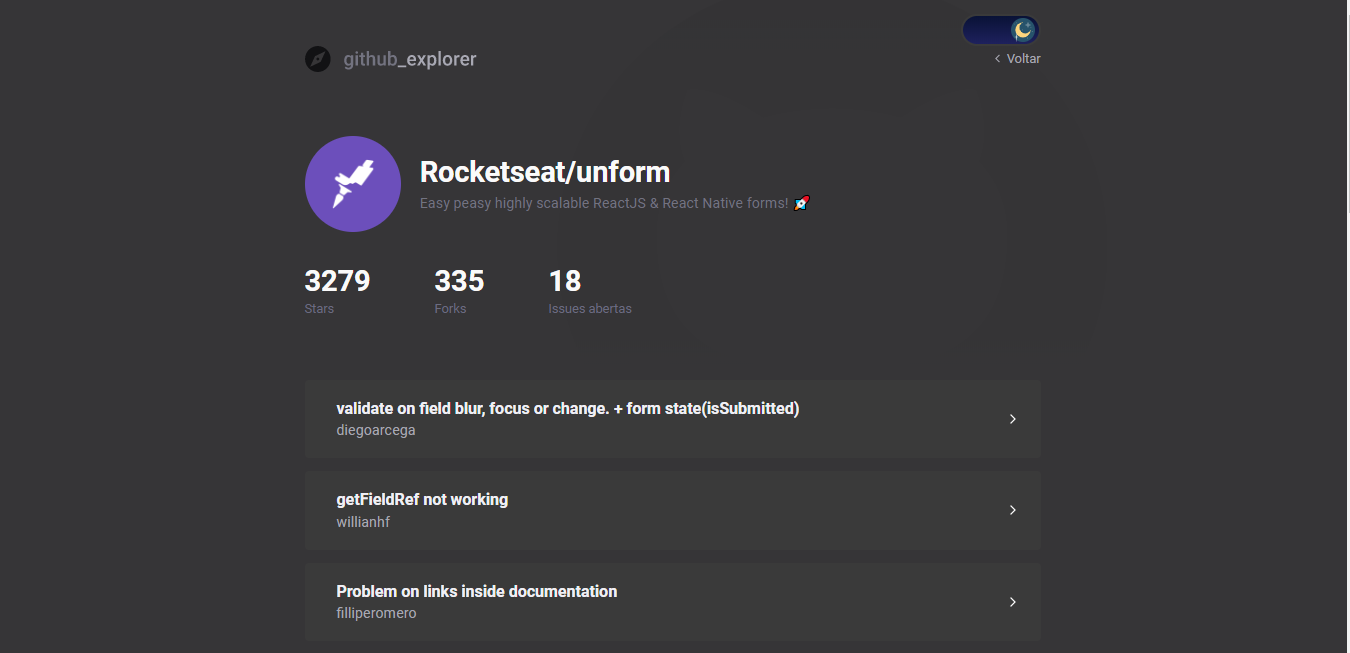This screenshot has width=1350, height=653.
Task: Click the github_explorer logo text
Action: coord(410,59)
